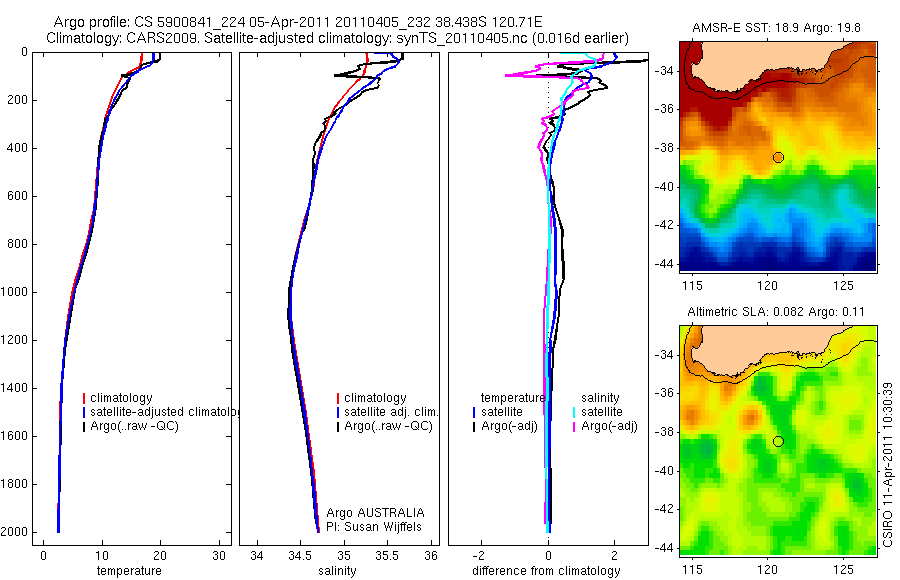Image resolution: width=900 pixels, height=580 pixels.
Task: Click the salinity x-axis label
Action: (x=338, y=571)
